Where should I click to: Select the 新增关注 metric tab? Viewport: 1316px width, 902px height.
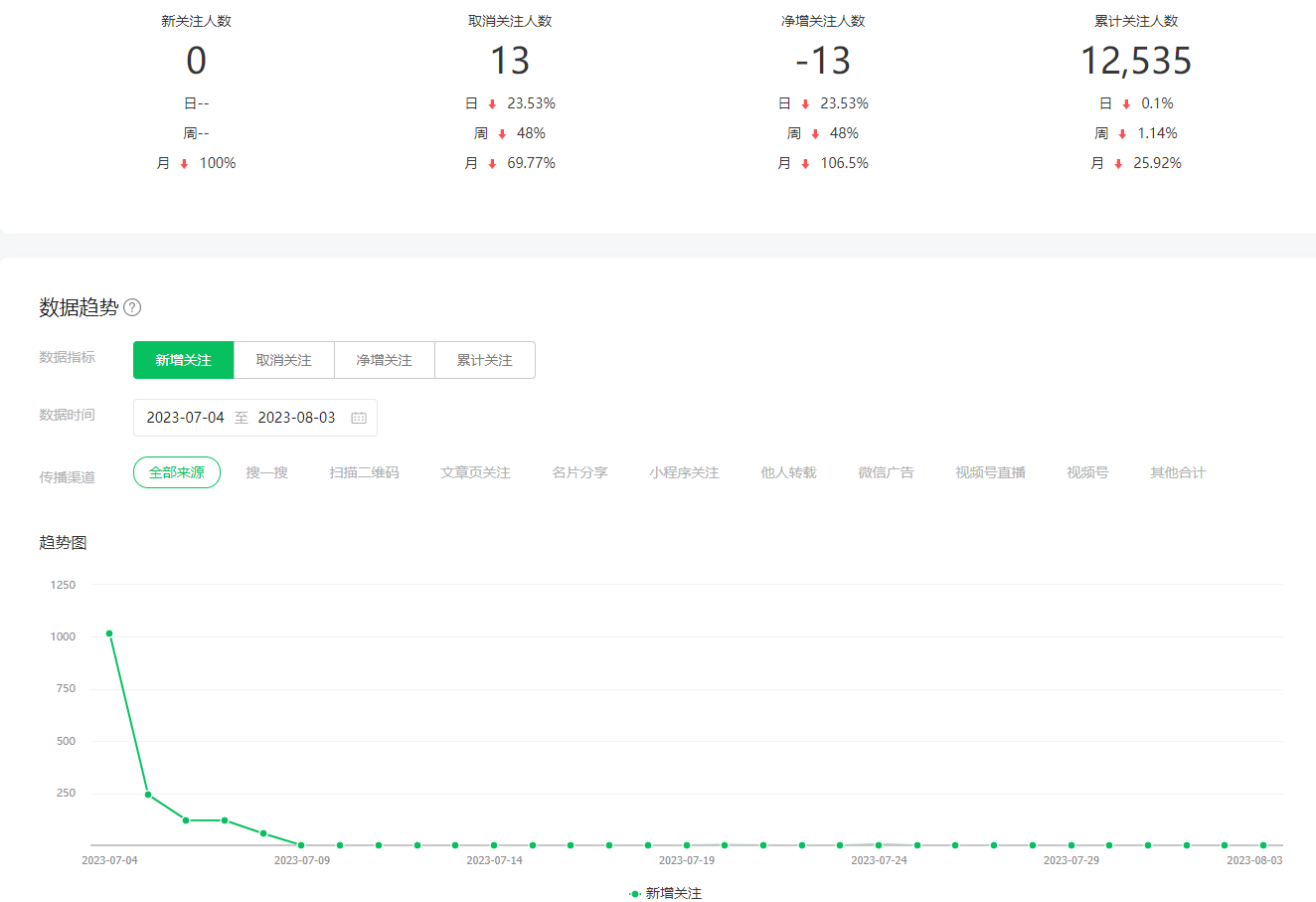pyautogui.click(x=184, y=360)
